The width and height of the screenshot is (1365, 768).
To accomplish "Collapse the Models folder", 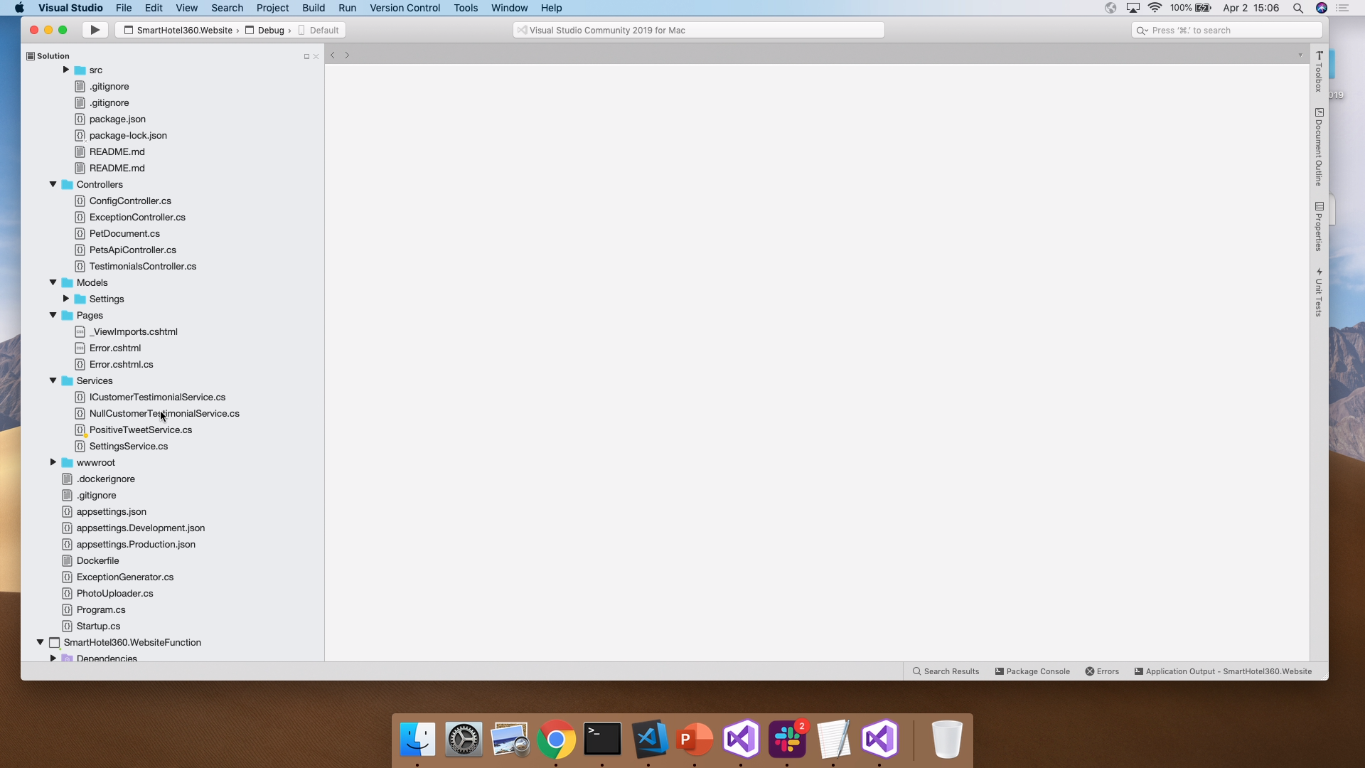I will 53,282.
